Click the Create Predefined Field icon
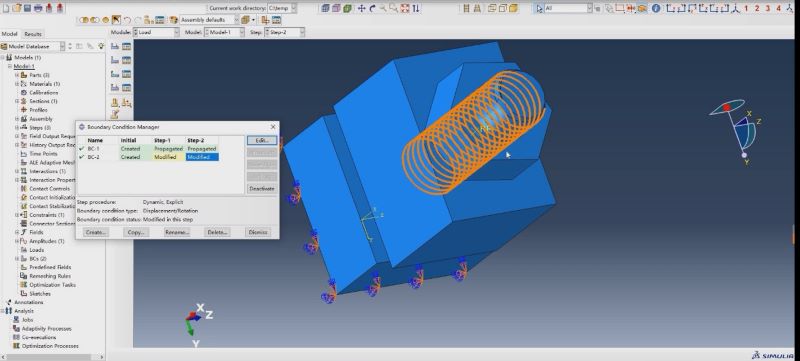This screenshot has height=361, width=800. tap(115, 74)
